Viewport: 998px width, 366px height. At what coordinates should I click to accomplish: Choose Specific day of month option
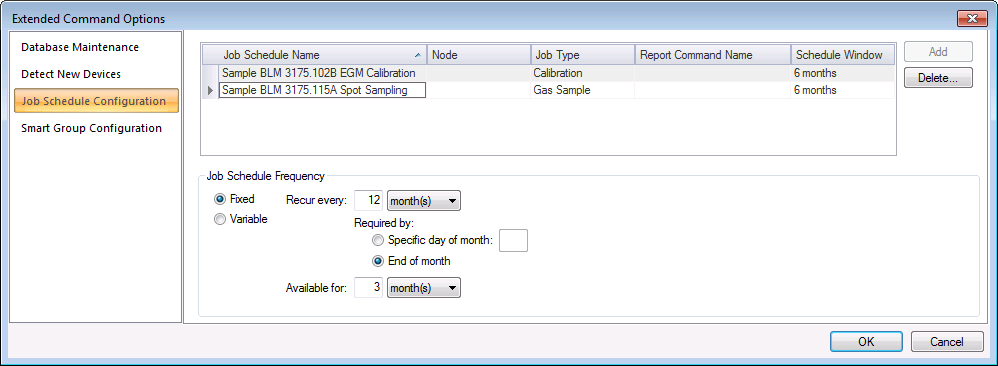[x=378, y=241]
